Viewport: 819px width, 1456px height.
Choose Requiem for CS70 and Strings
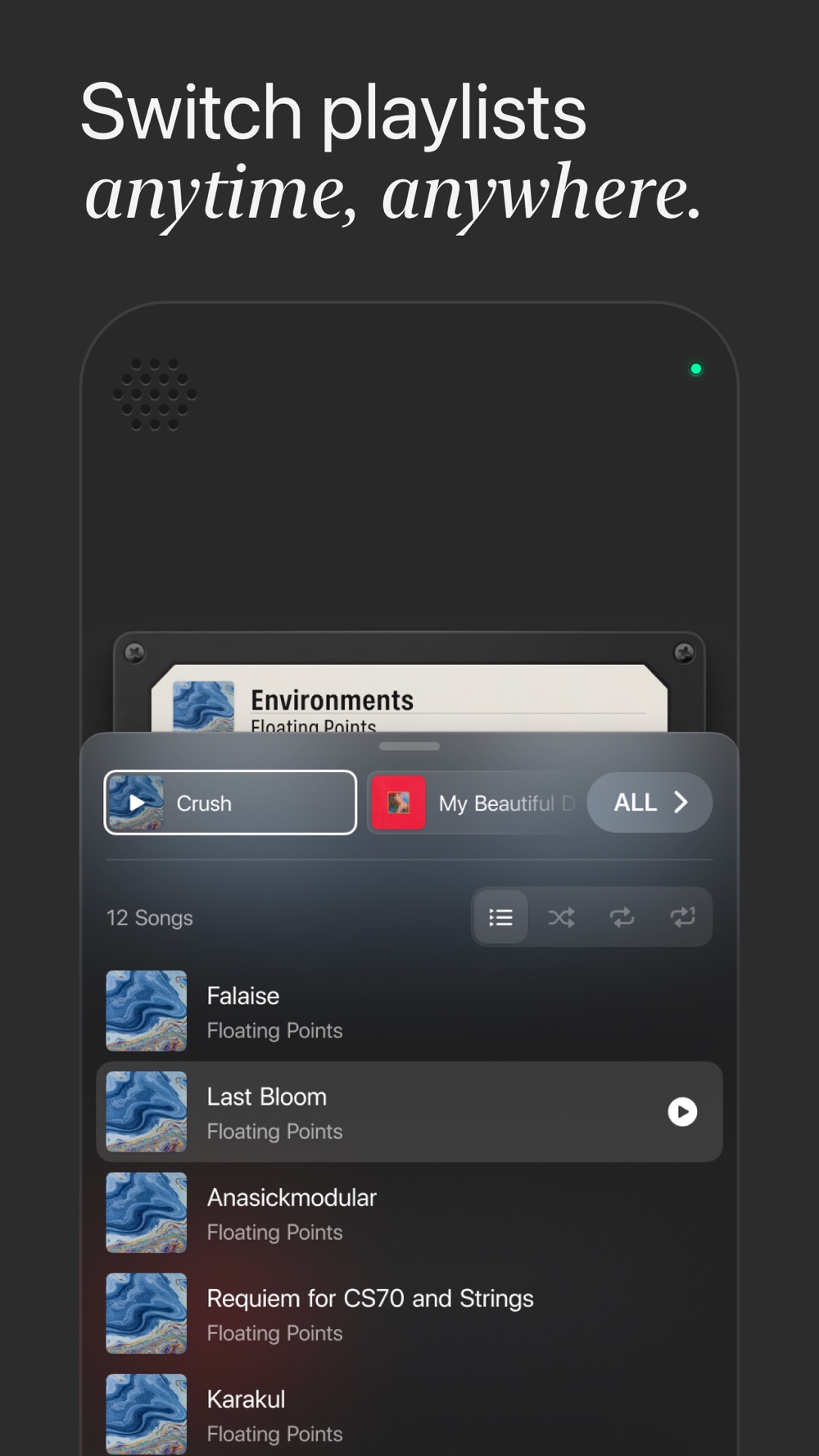coord(409,1314)
